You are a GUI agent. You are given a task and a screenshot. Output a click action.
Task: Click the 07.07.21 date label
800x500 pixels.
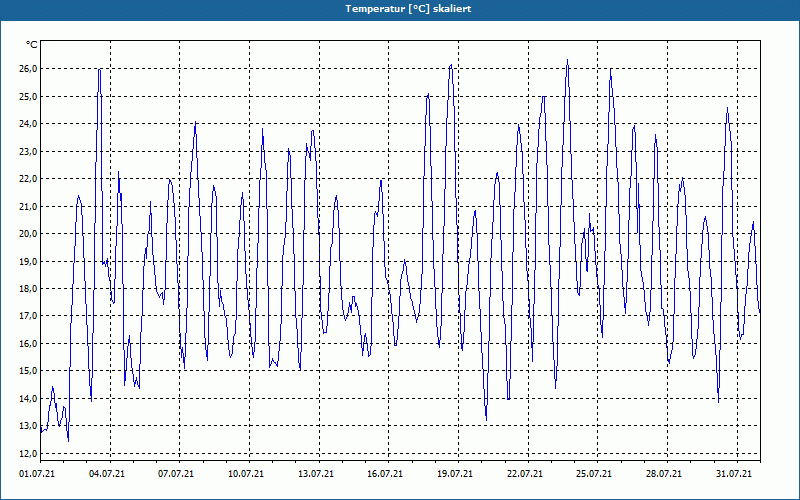coord(176,474)
